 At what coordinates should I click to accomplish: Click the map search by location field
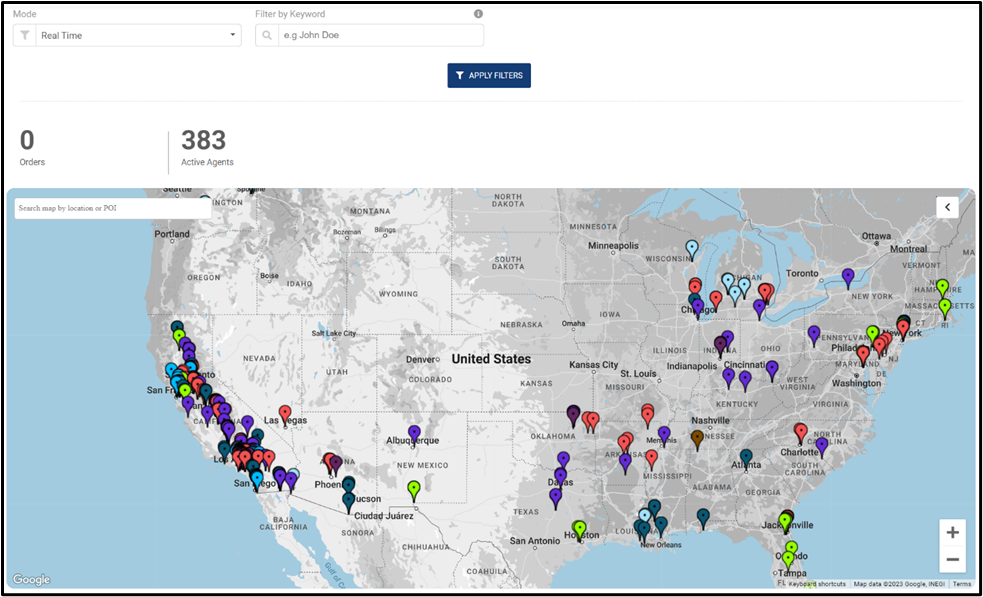(113, 208)
